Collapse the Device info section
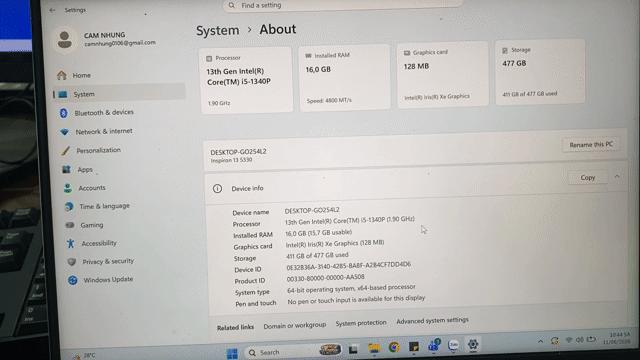 tap(617, 177)
